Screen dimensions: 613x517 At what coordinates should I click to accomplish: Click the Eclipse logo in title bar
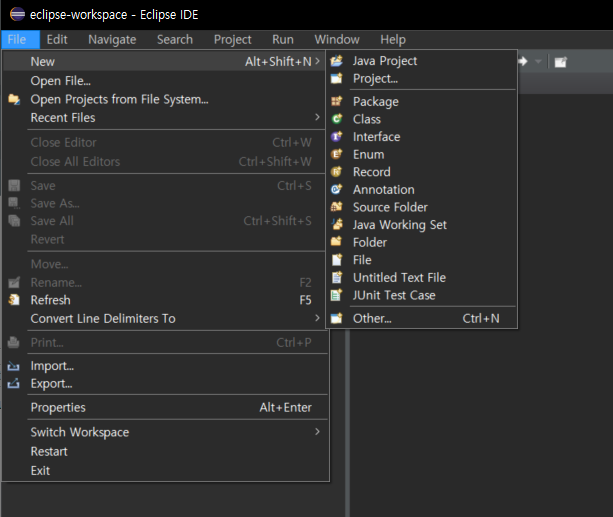[17, 14]
